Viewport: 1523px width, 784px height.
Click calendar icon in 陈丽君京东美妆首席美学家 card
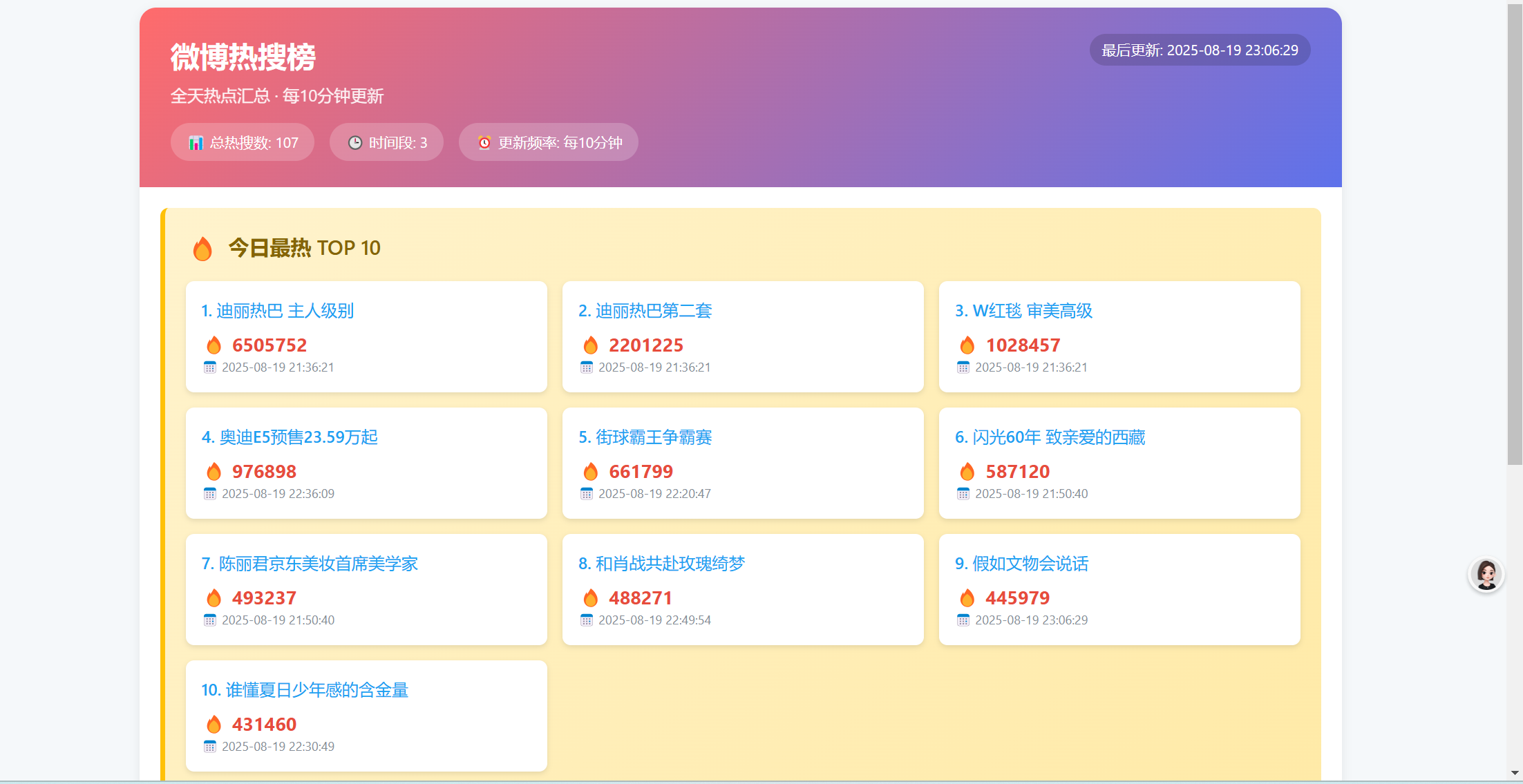(x=210, y=620)
